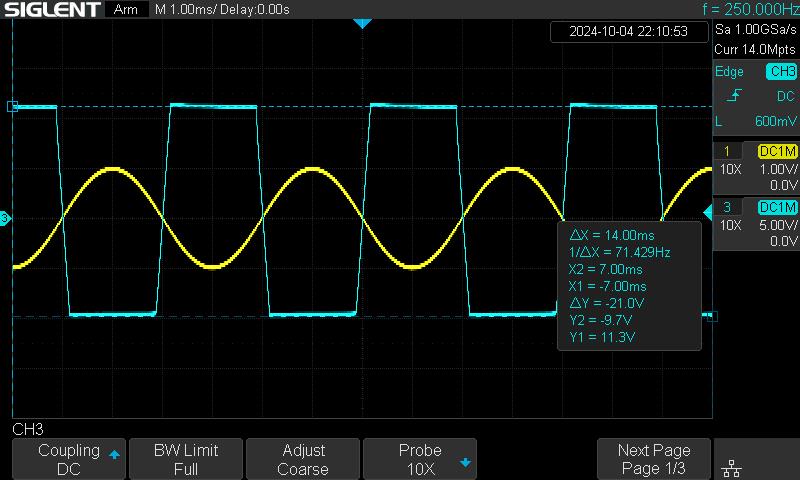800x480 pixels.
Task: Click the cursor measurement readout box
Action: coord(628,286)
